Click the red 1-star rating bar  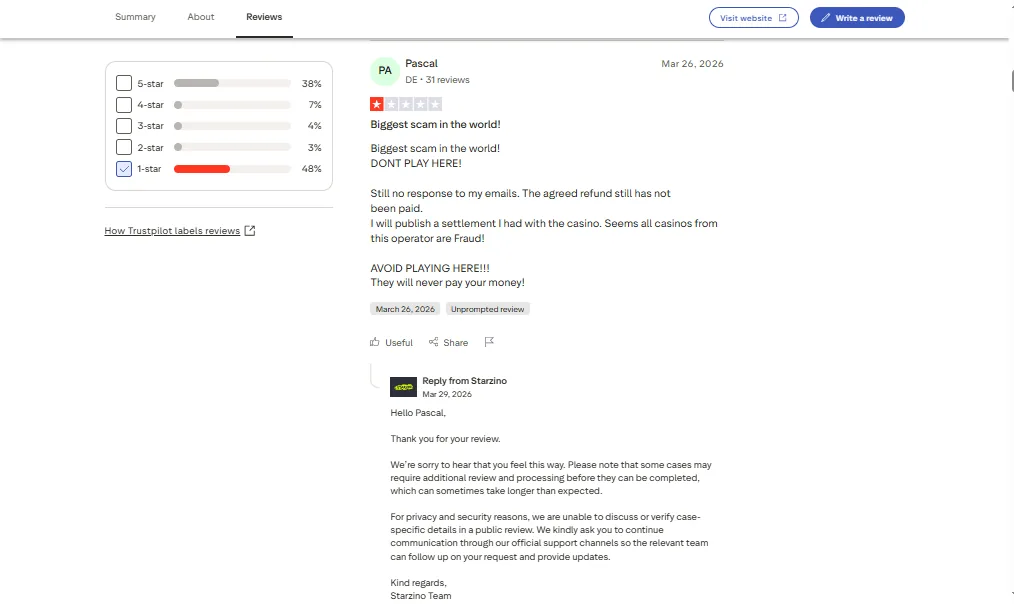pyautogui.click(x=232, y=169)
